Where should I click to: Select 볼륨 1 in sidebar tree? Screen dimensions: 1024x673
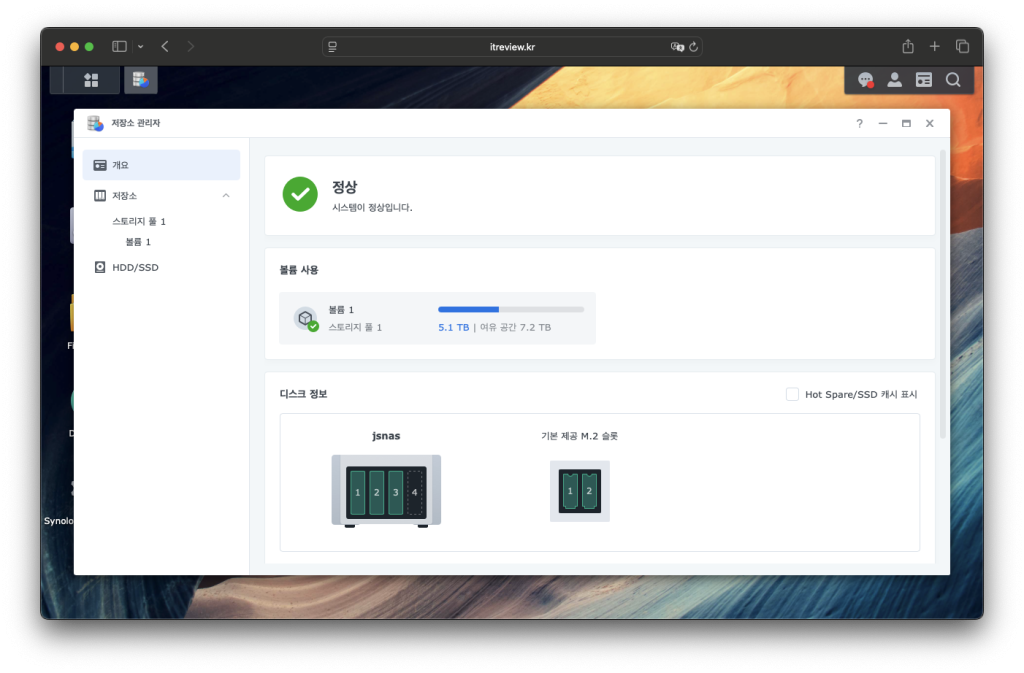tap(138, 242)
